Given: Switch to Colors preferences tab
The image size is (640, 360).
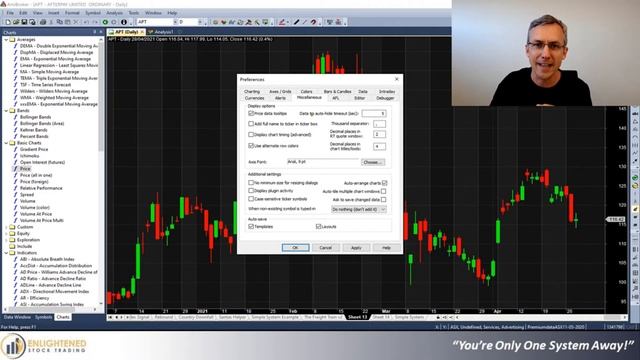Looking at the screenshot, I should [x=307, y=91].
